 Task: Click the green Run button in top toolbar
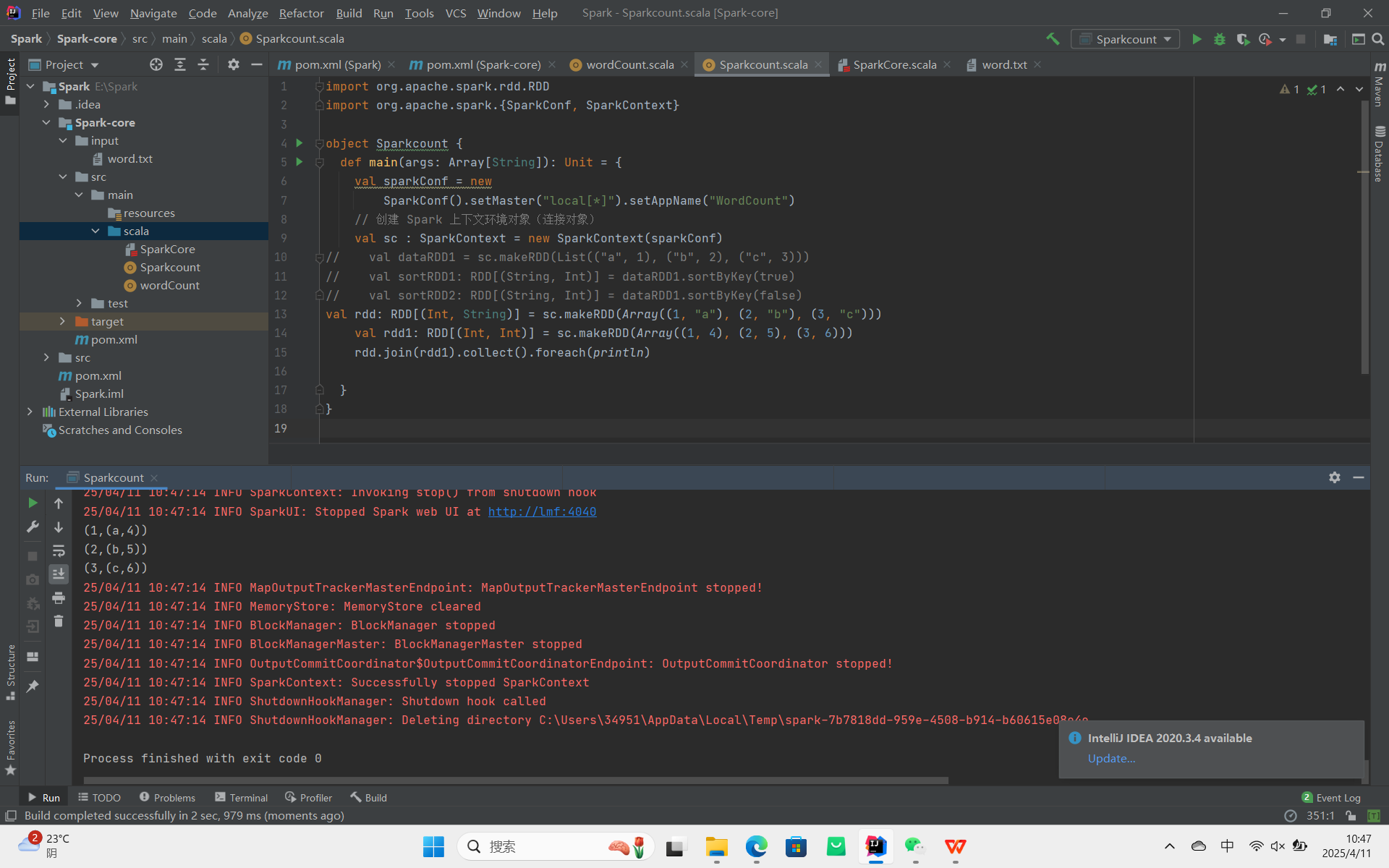1197,39
